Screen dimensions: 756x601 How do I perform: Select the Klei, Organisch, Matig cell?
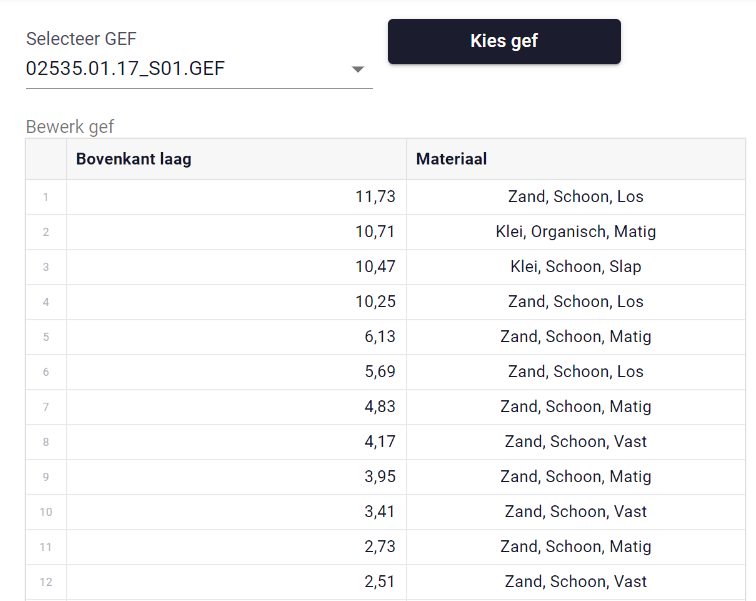[x=576, y=232]
